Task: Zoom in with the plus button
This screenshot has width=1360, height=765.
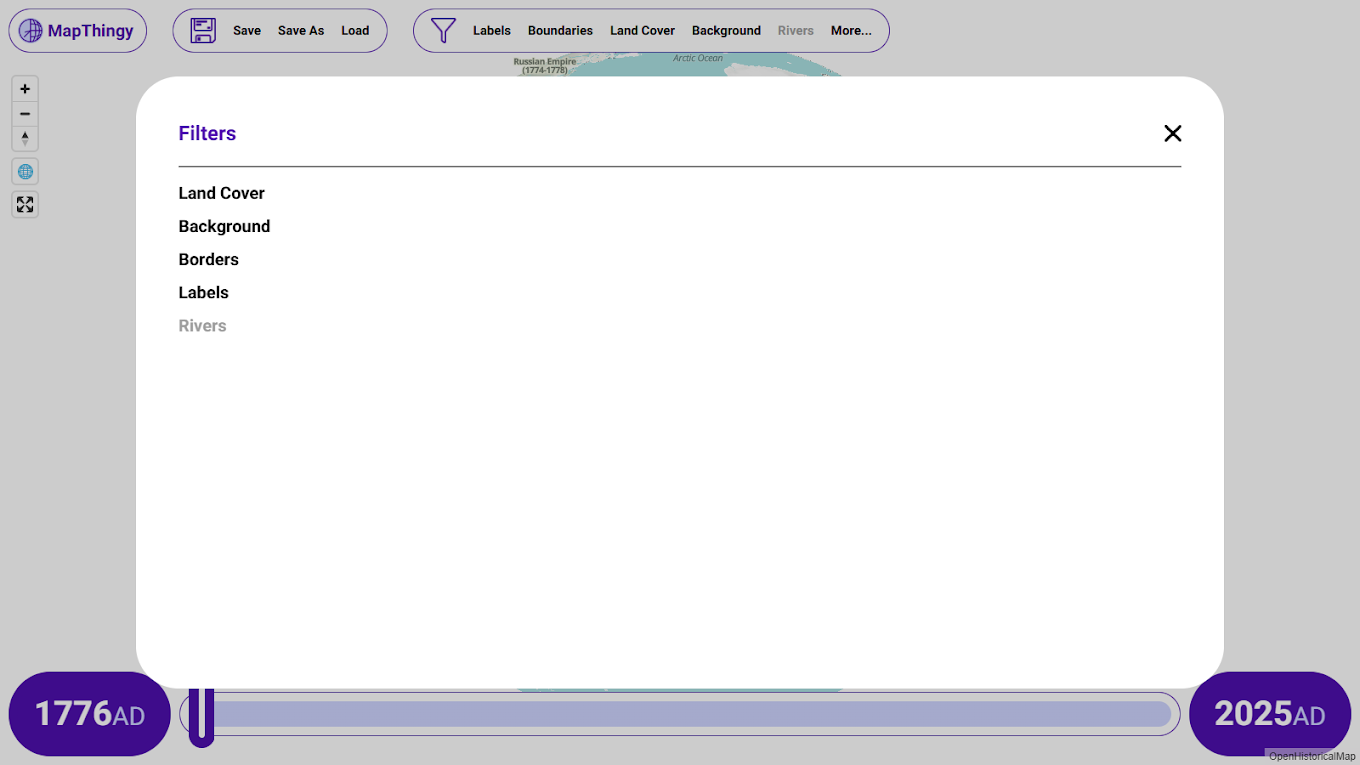Action: pos(25,89)
